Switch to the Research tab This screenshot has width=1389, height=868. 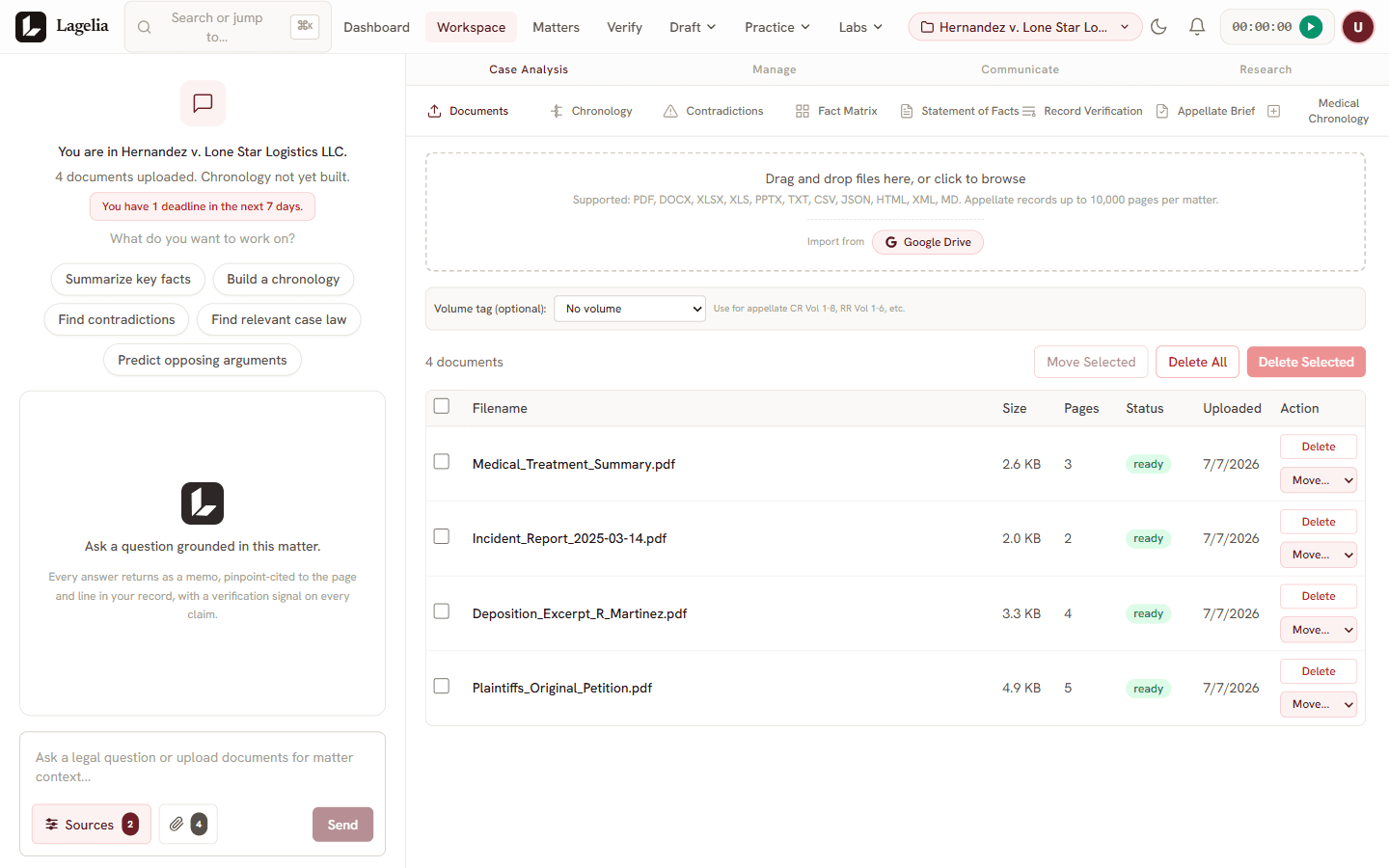1266,69
